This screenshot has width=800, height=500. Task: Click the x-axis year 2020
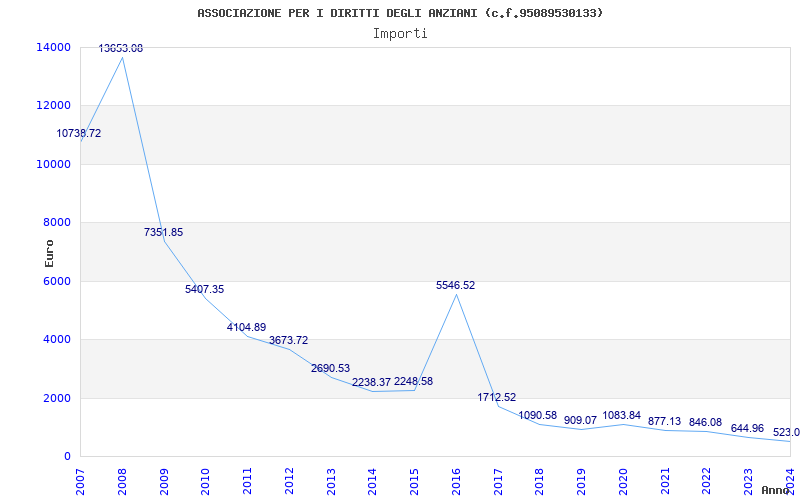[x=622, y=482]
